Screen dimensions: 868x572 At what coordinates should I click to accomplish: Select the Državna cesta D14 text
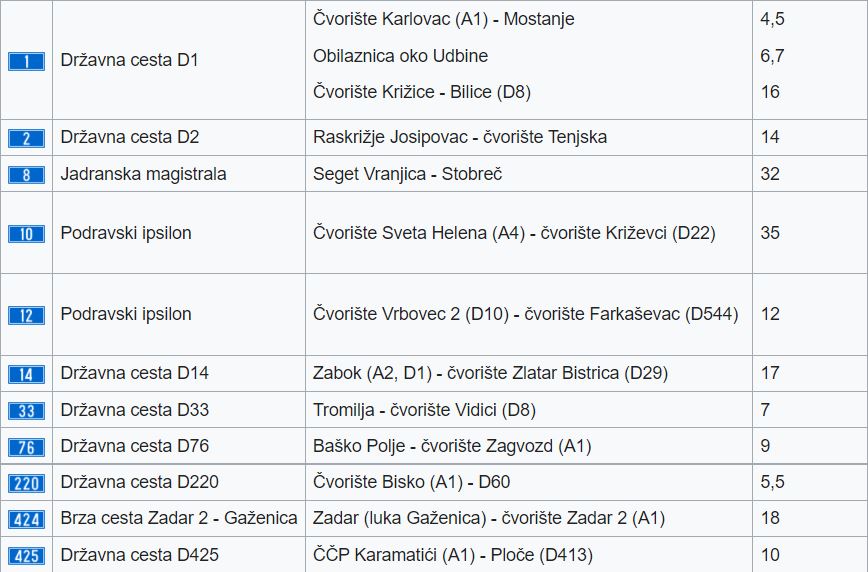click(135, 373)
